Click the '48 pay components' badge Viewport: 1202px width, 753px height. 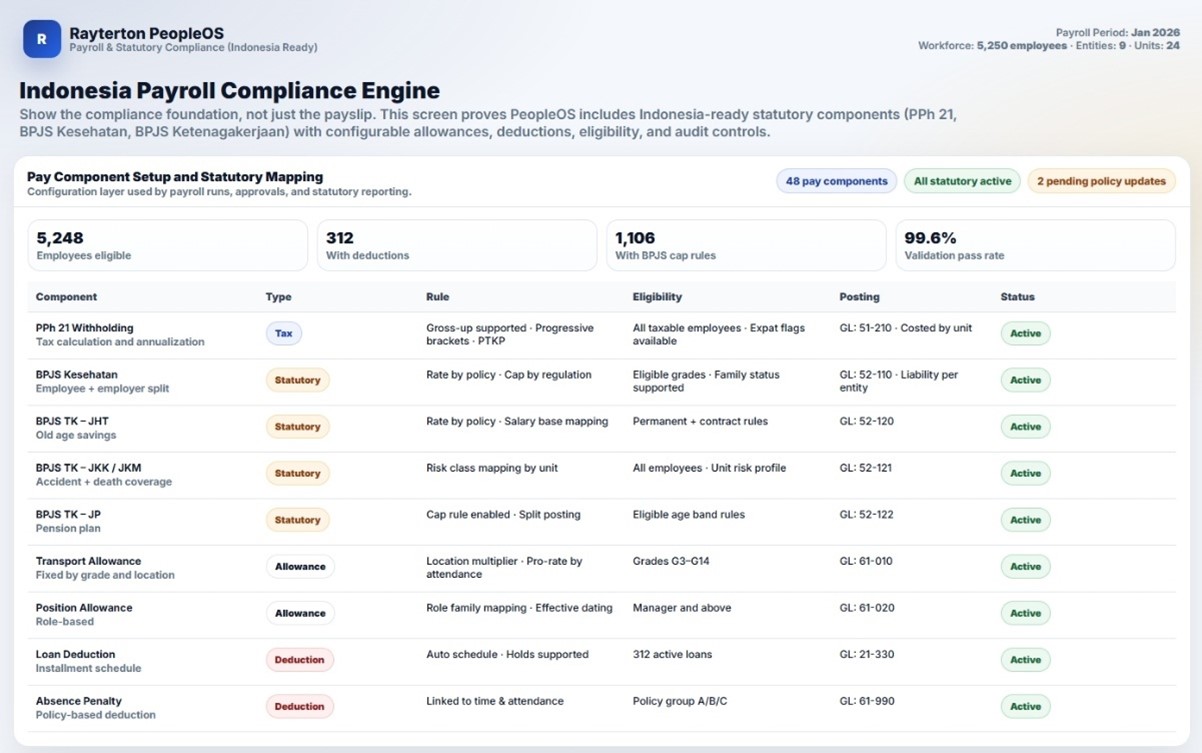pyautogui.click(x=836, y=181)
